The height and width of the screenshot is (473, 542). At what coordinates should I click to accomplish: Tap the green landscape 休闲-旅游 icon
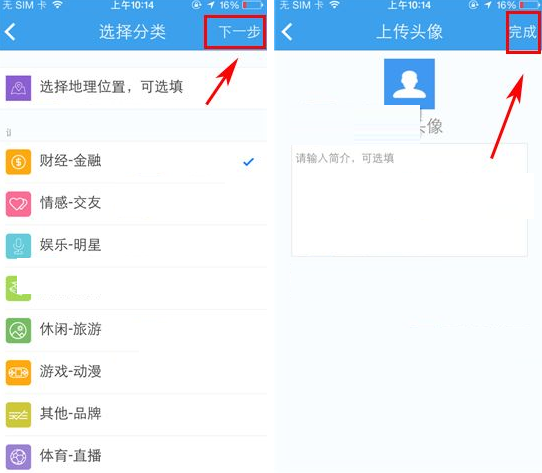pyautogui.click(x=18, y=331)
